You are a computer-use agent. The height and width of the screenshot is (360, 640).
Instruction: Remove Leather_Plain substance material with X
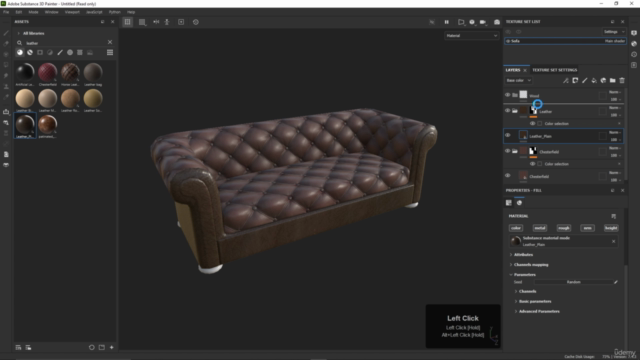[613, 241]
